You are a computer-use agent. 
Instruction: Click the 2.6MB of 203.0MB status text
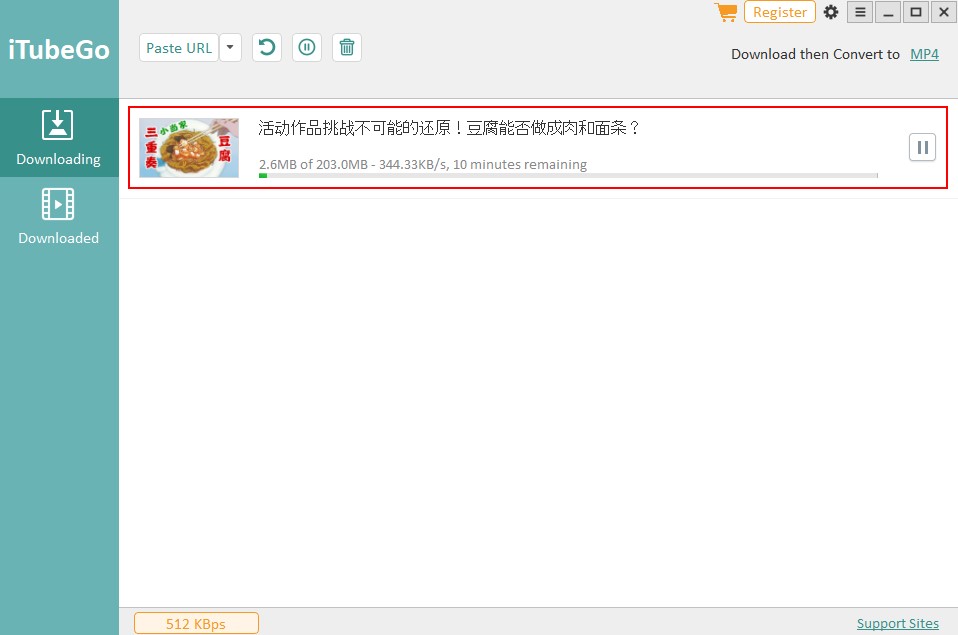423,164
